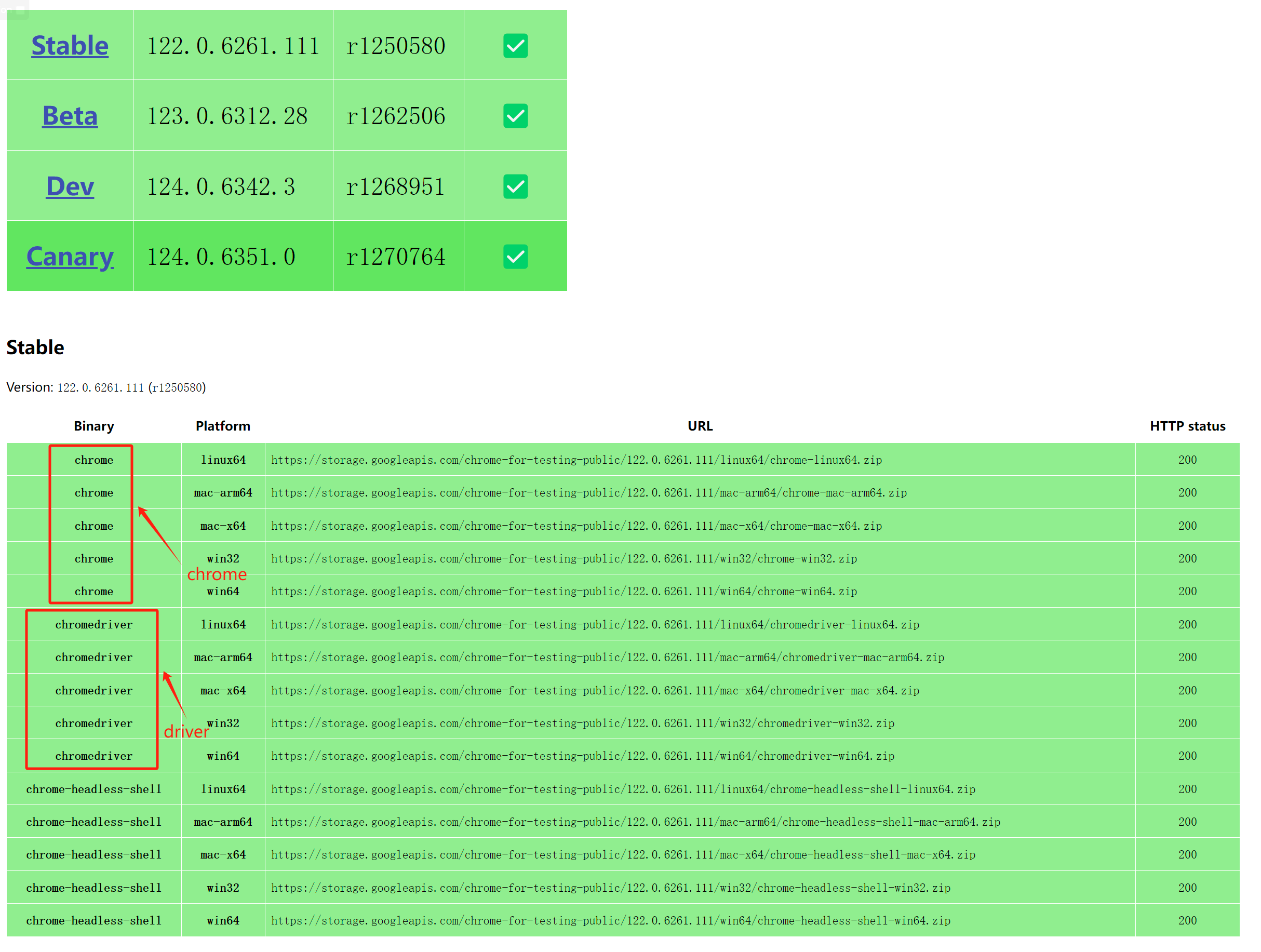Screen dimensions: 1261x952
Task: Select Canary version 124.0.6351.0 cell
Action: coord(233,257)
